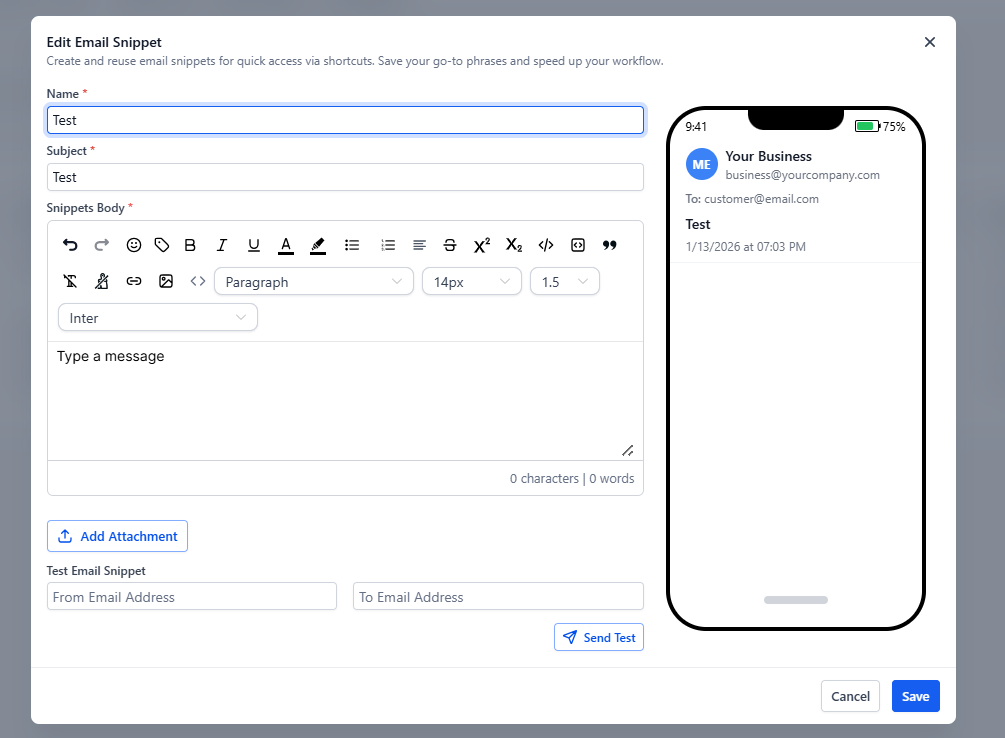
Task: Open the Paragraph style dropdown
Action: coord(314,282)
